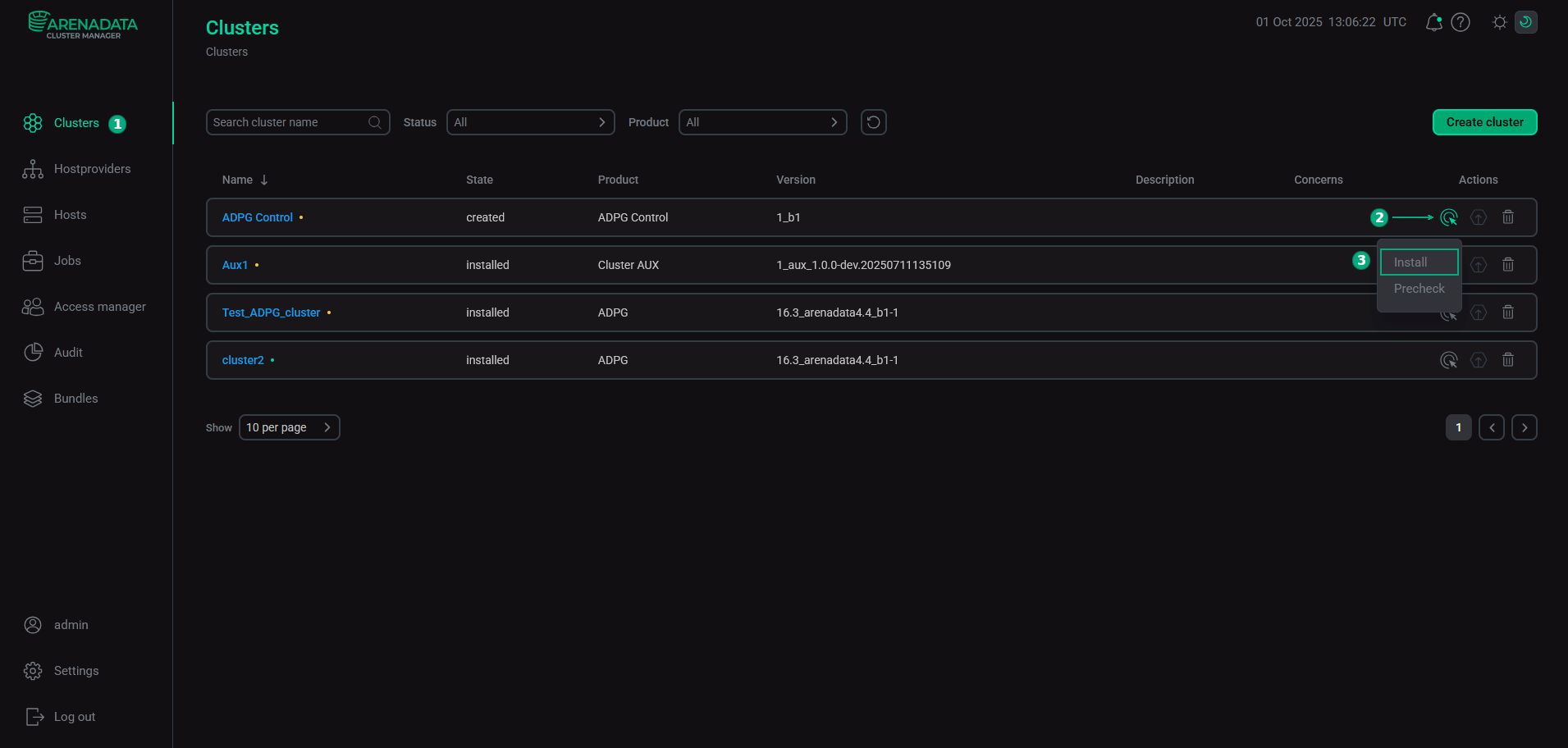The width and height of the screenshot is (1568, 748).
Task: Delete cluster2 using the trash icon
Action: (1507, 359)
